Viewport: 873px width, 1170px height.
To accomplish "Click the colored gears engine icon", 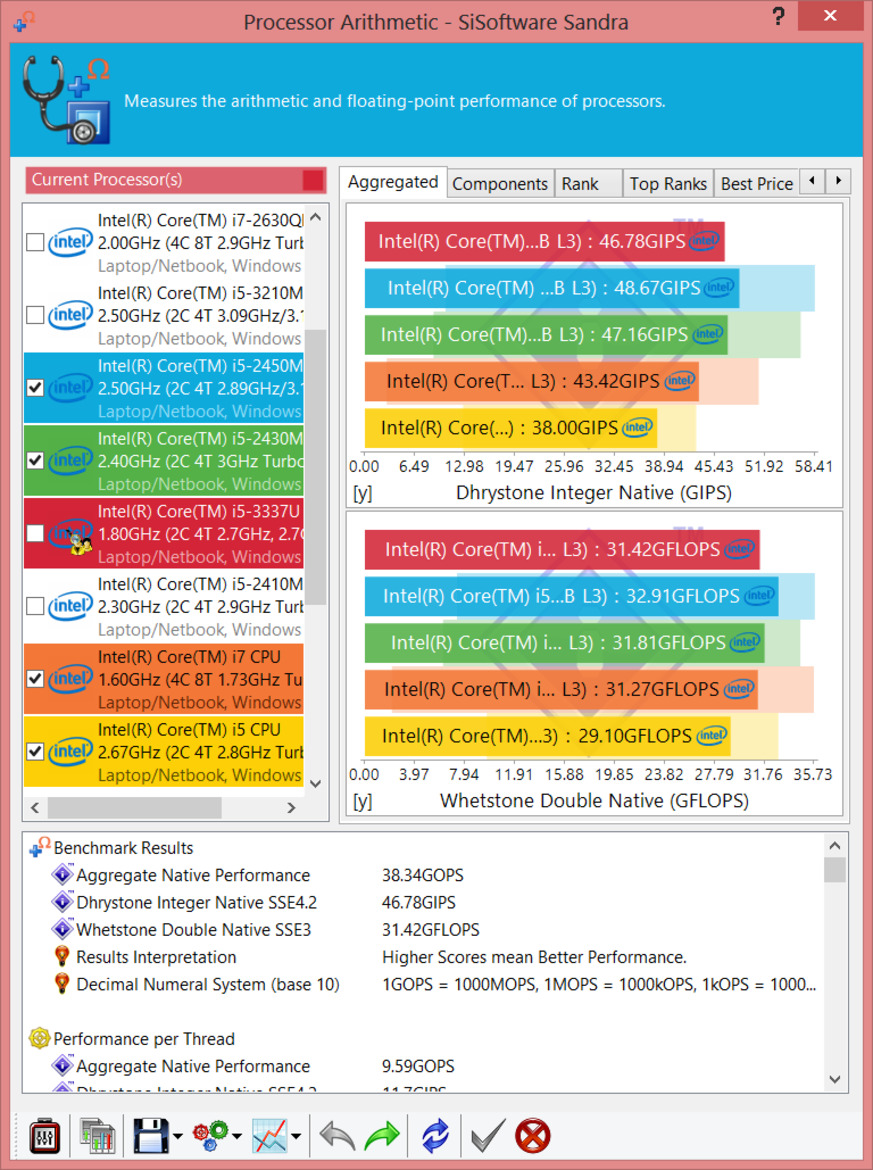I will tap(210, 1136).
